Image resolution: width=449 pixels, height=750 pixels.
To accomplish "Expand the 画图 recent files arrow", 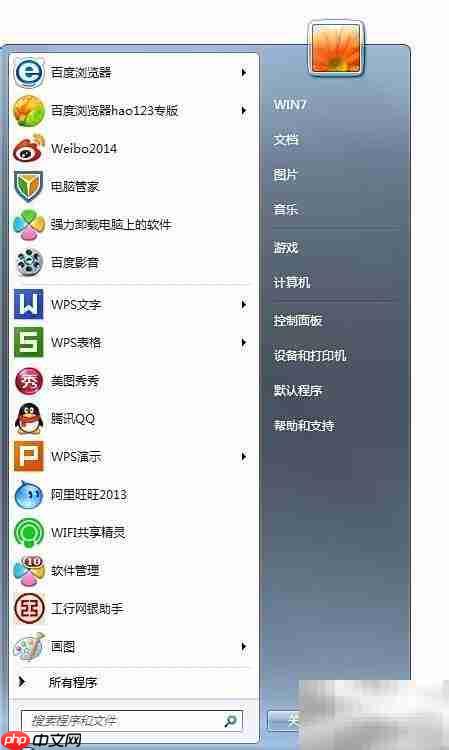I will tap(244, 647).
